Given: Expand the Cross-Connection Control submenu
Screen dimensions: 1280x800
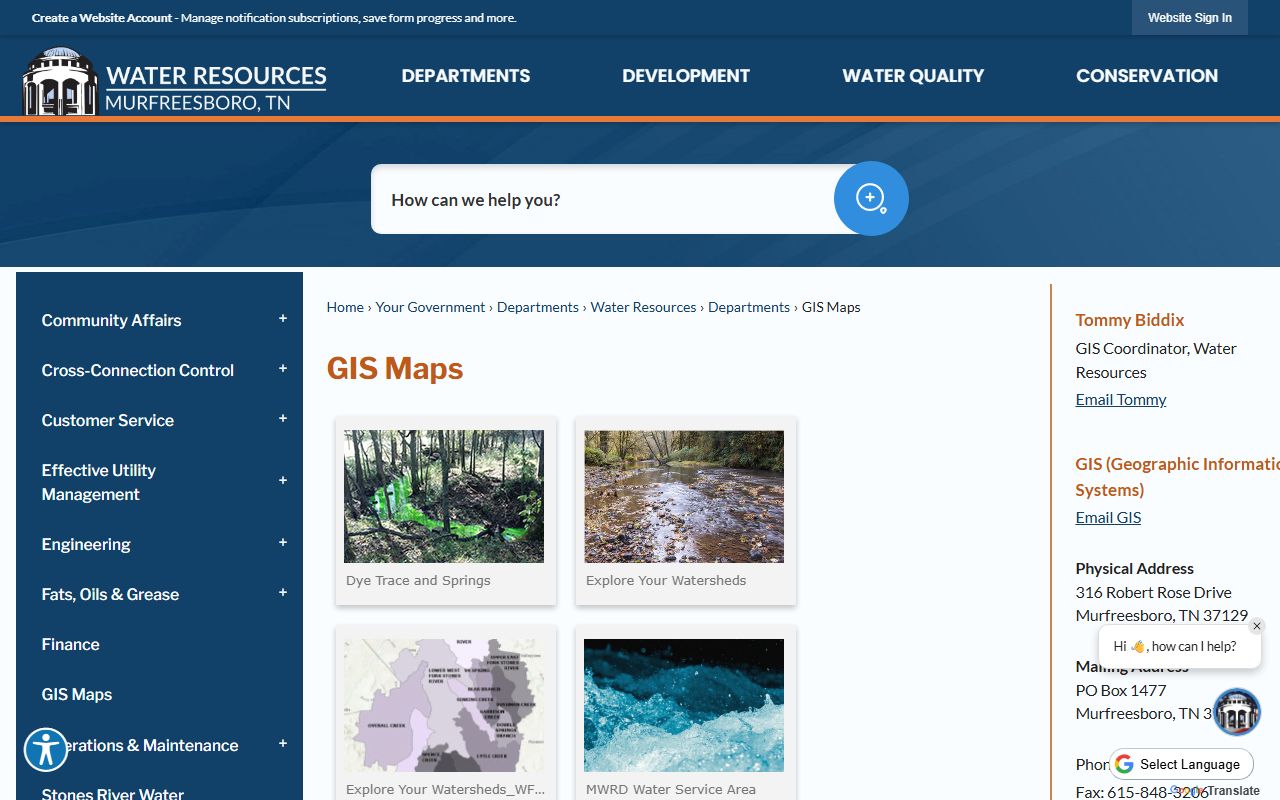Looking at the screenshot, I should coord(283,369).
